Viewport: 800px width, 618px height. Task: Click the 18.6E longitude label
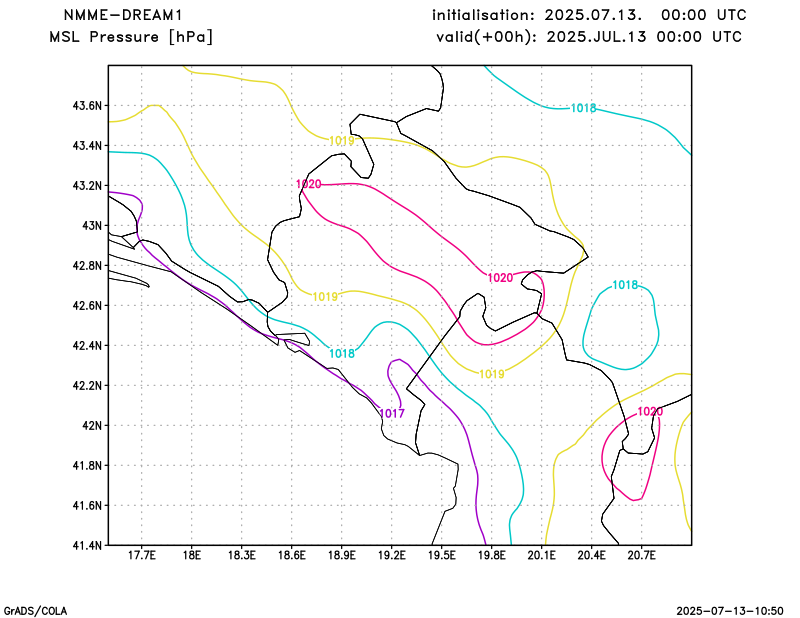pyautogui.click(x=291, y=555)
